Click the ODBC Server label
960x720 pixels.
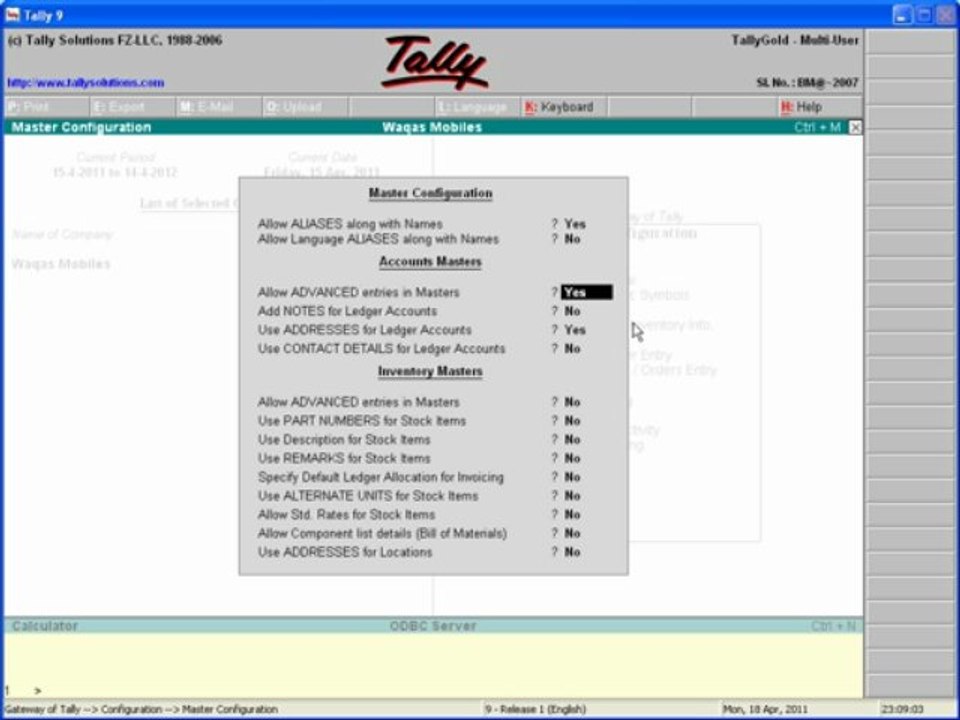pyautogui.click(x=433, y=626)
